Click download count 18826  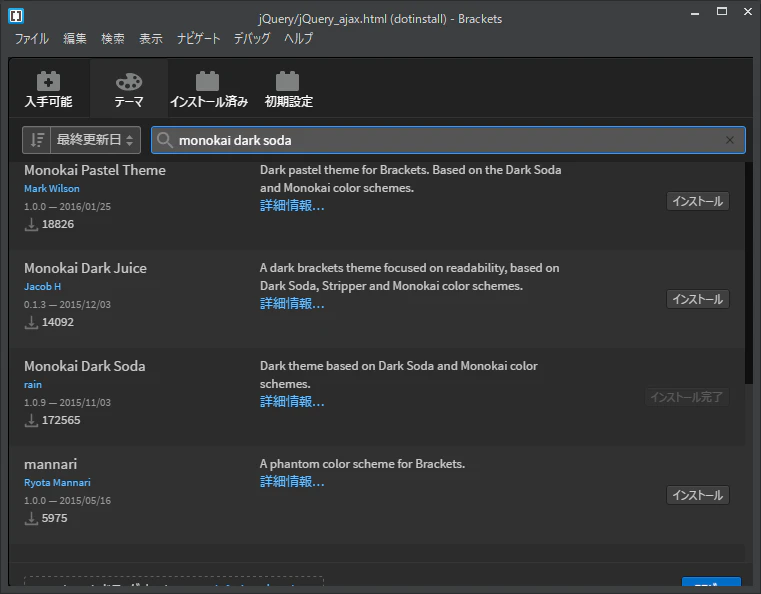click(58, 224)
